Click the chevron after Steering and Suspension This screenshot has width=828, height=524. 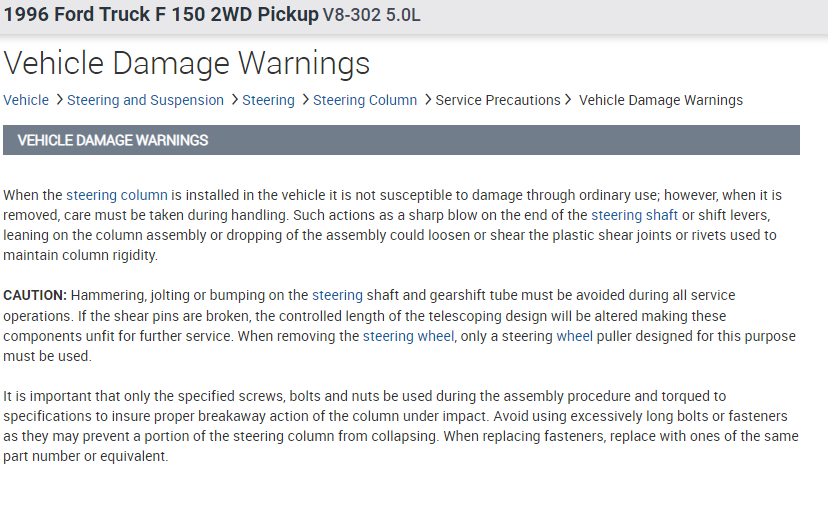pyautogui.click(x=234, y=100)
